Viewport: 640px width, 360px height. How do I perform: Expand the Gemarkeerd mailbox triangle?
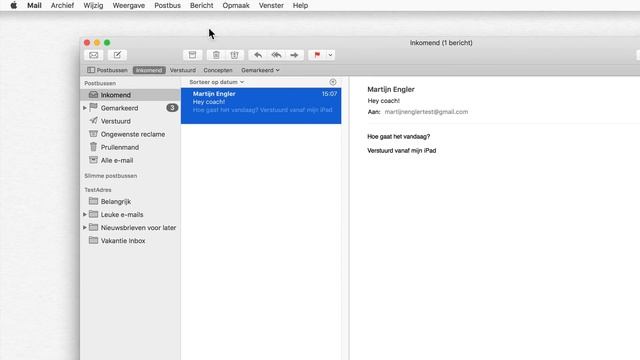click(85, 108)
